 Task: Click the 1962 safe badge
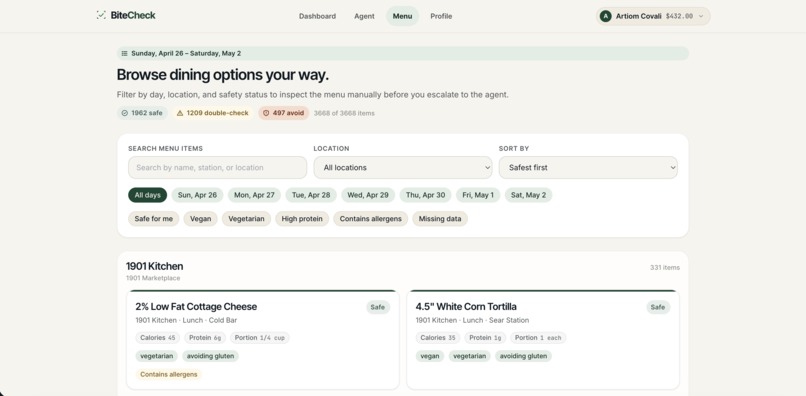point(142,113)
